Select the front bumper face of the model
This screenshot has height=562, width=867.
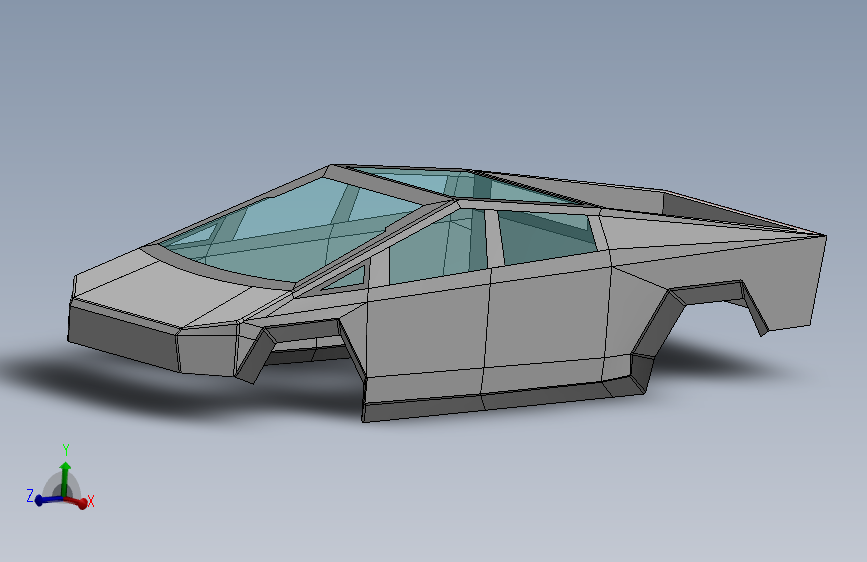tap(123, 336)
